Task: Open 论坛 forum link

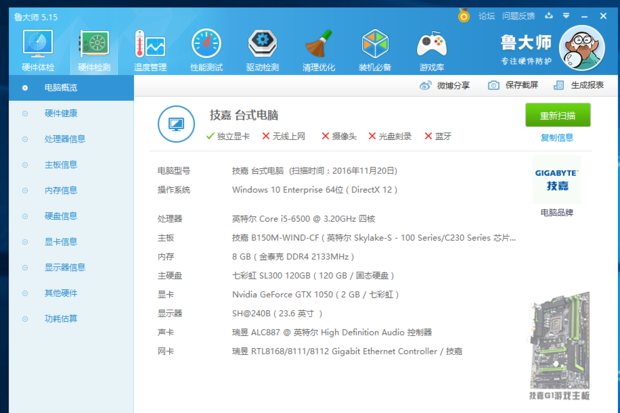Action: [486, 16]
